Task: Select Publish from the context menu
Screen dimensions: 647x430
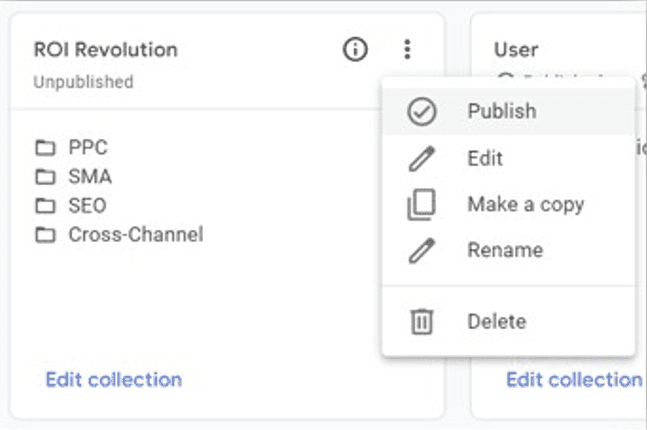Action: [508, 111]
